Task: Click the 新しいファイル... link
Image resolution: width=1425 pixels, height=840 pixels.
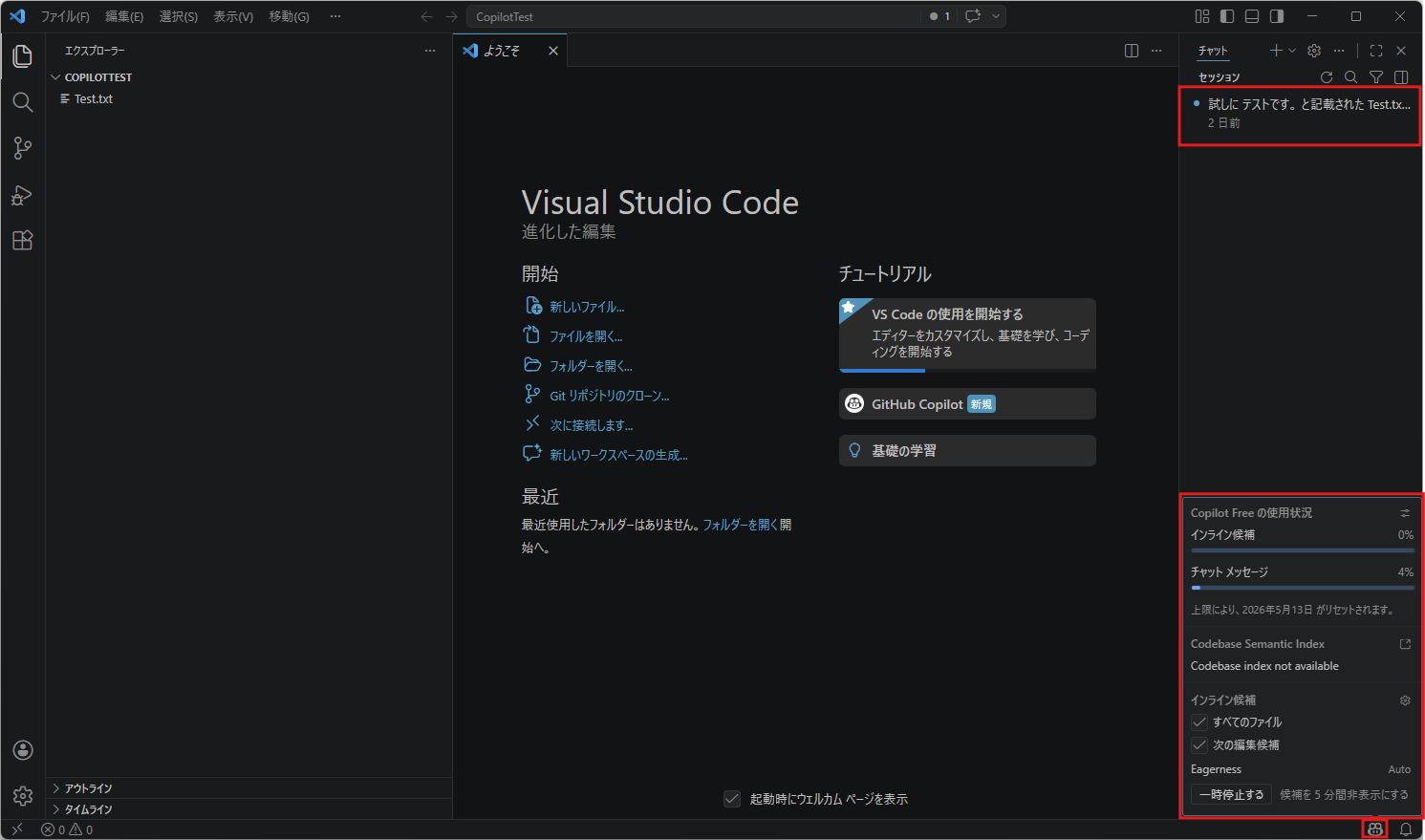Action: tap(586, 307)
